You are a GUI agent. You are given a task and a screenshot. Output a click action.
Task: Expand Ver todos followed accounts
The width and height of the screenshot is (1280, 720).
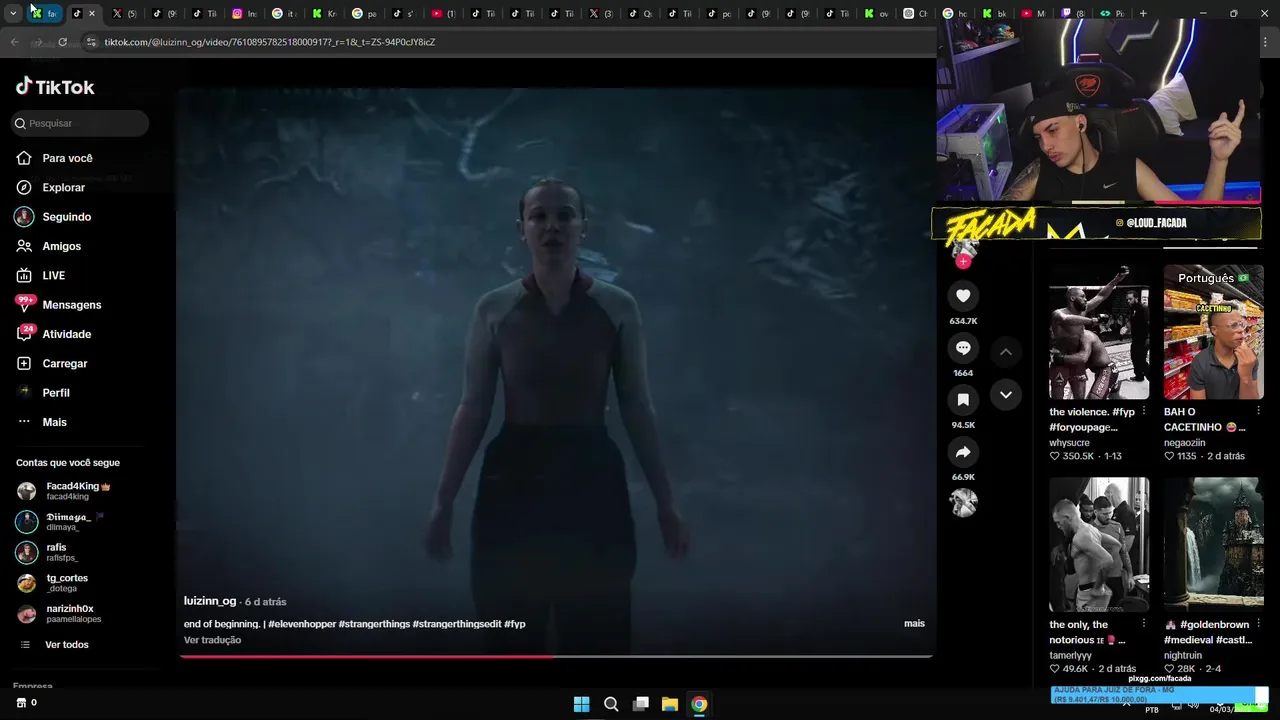click(55, 645)
